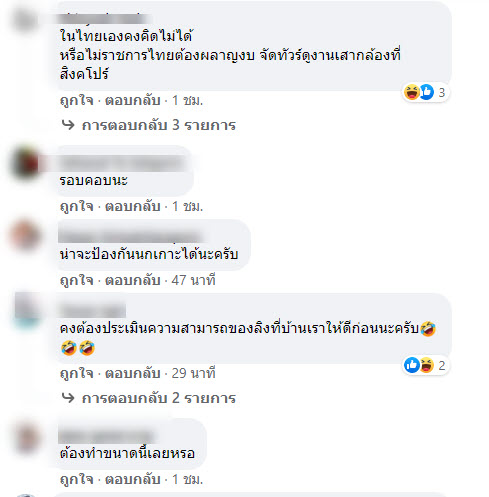
Task: Like the monkey comment via ถูกใจ
Action: click(x=77, y=373)
